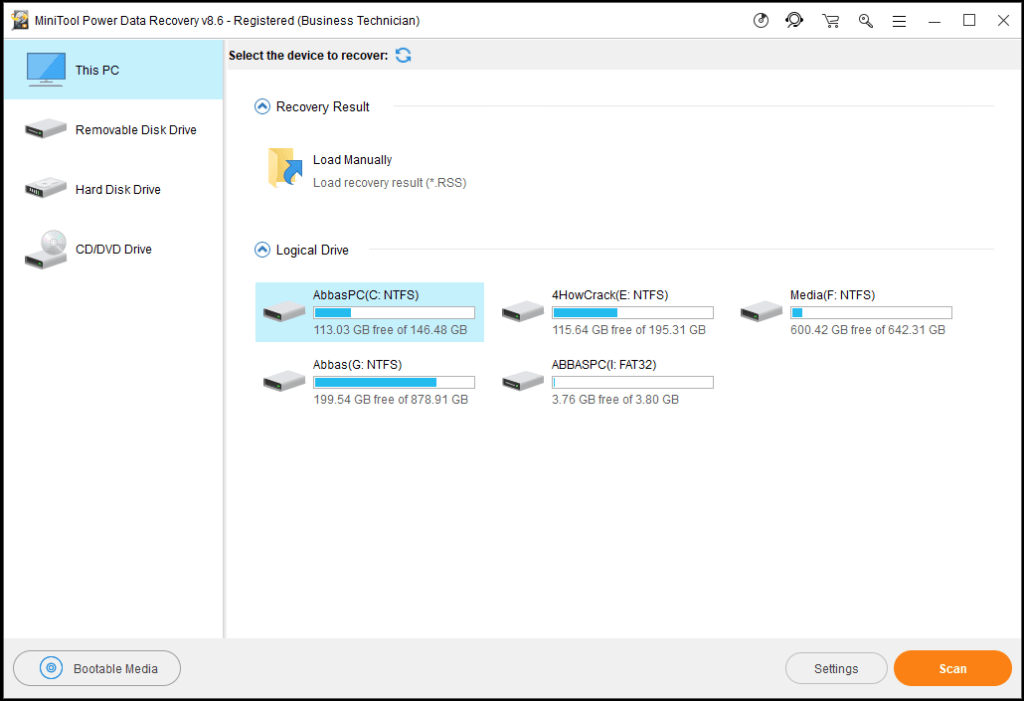Click the shopping cart icon
This screenshot has height=701, width=1024.
(x=831, y=21)
